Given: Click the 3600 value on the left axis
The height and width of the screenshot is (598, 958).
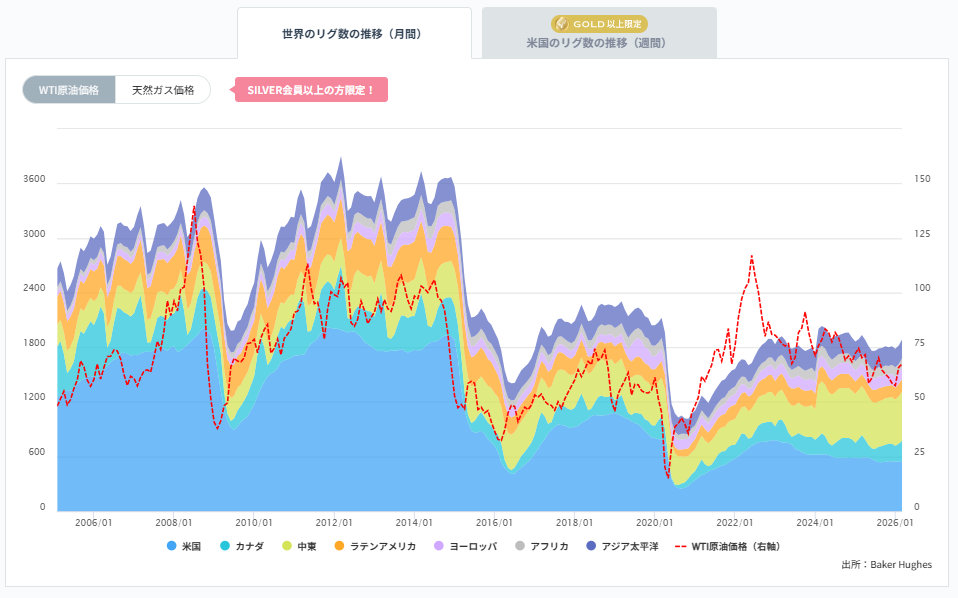Looking at the screenshot, I should coord(34,178).
